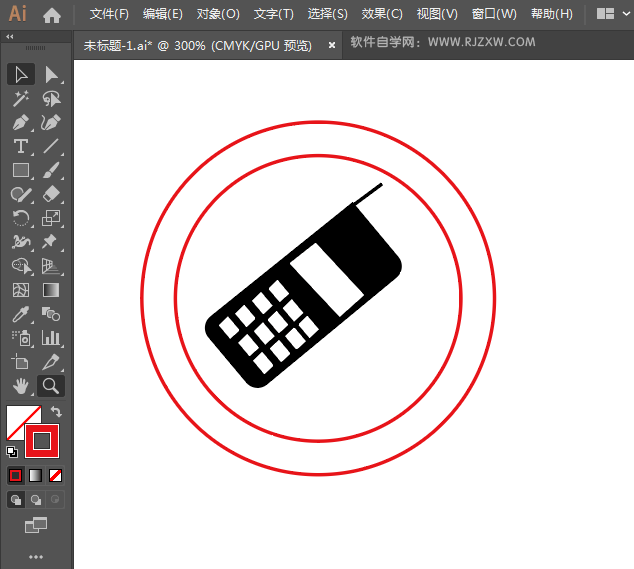Select the Direct Selection tool
634x569 pixels.
click(x=51, y=74)
